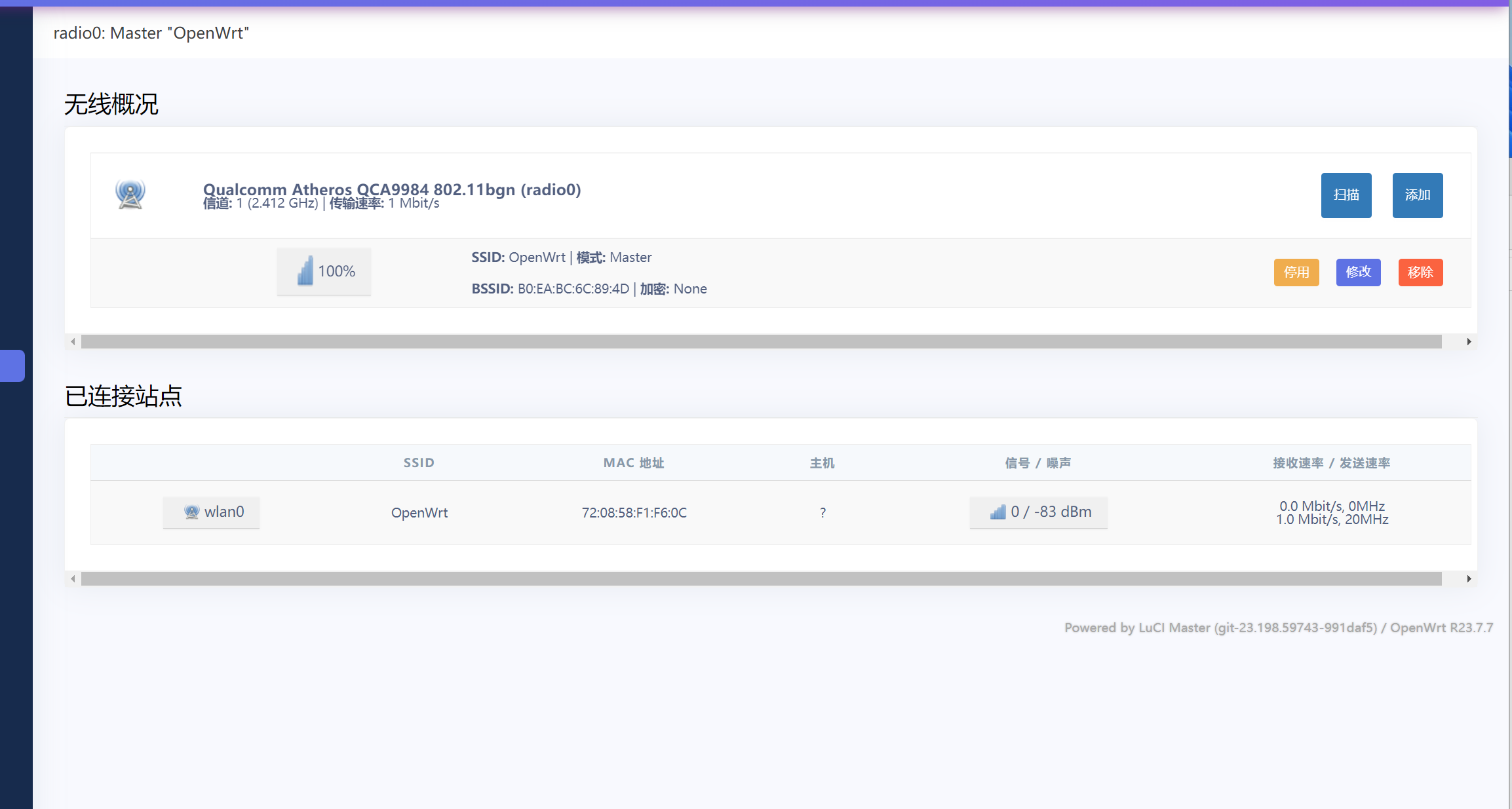Screen dimensions: 1512x809
Task: Click right arrow of connected stations scrollbar
Action: pyautogui.click(x=1469, y=579)
